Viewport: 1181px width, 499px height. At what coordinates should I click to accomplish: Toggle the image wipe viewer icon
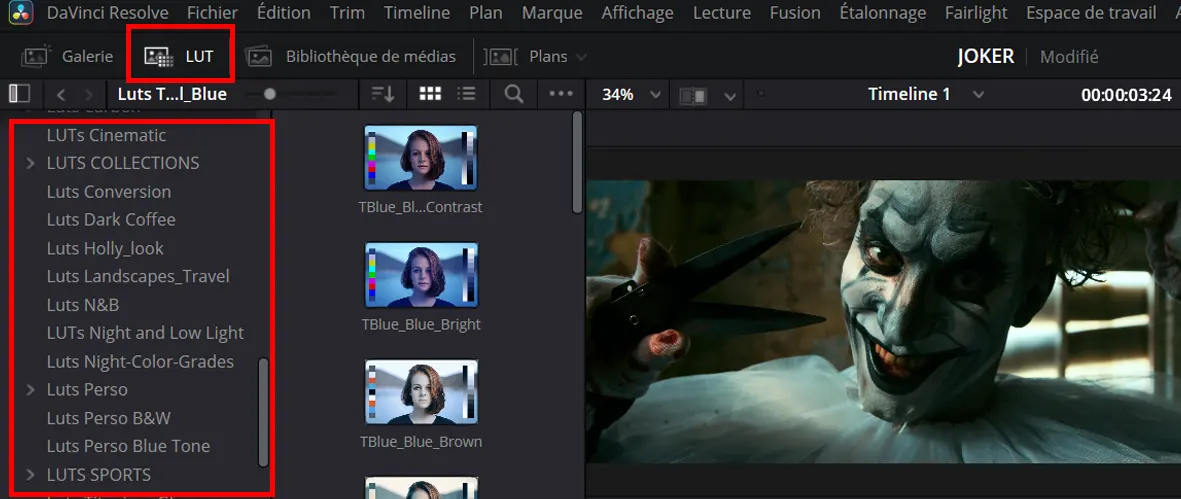coord(694,96)
